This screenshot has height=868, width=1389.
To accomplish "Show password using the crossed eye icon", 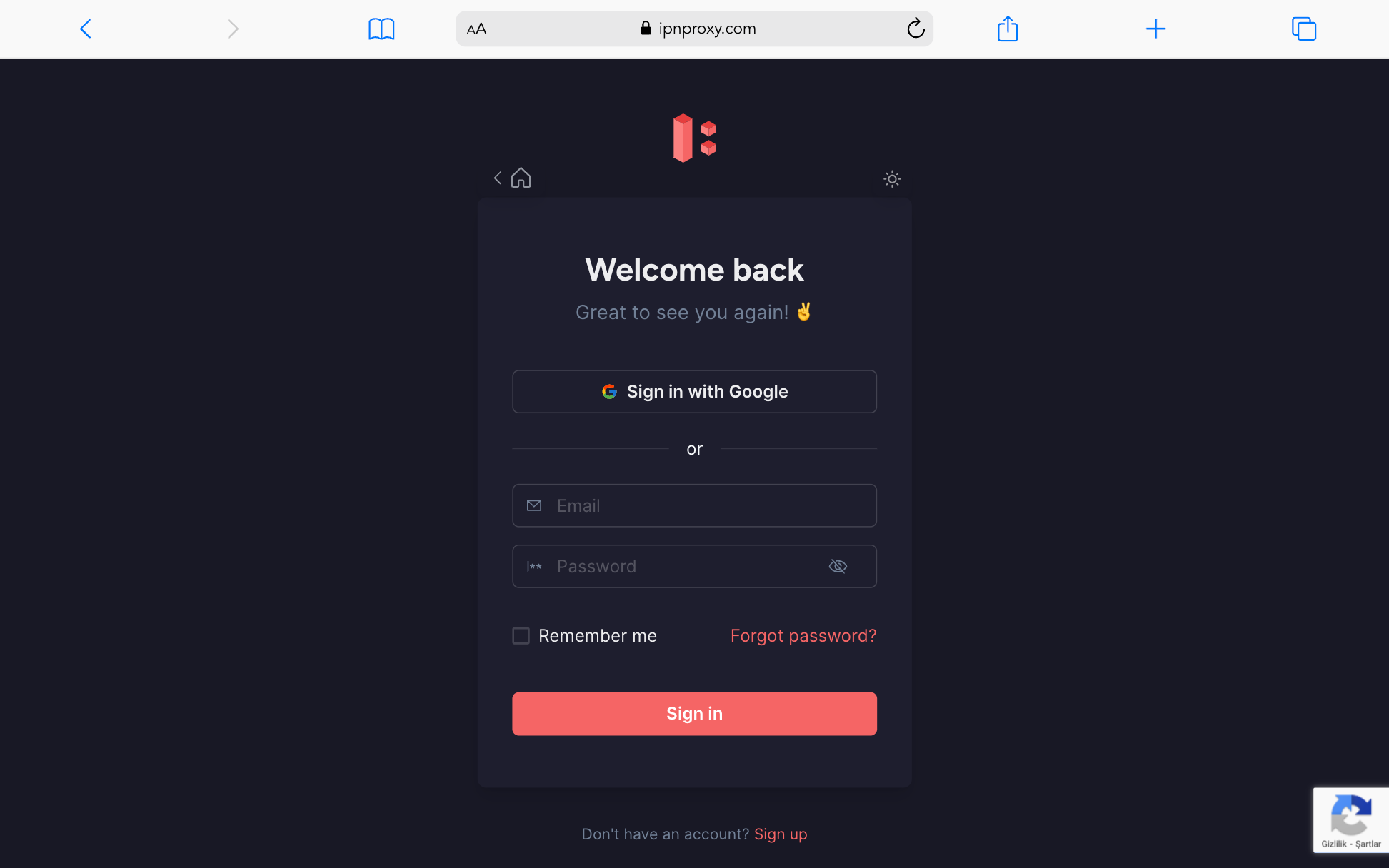I will coord(838,566).
